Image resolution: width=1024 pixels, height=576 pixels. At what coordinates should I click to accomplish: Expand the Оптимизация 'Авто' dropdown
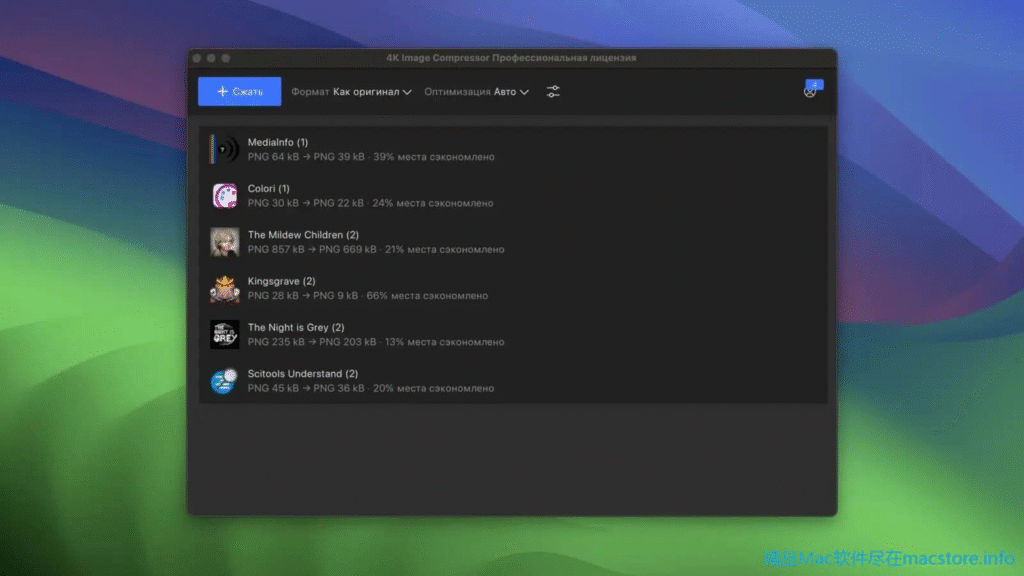tap(510, 92)
